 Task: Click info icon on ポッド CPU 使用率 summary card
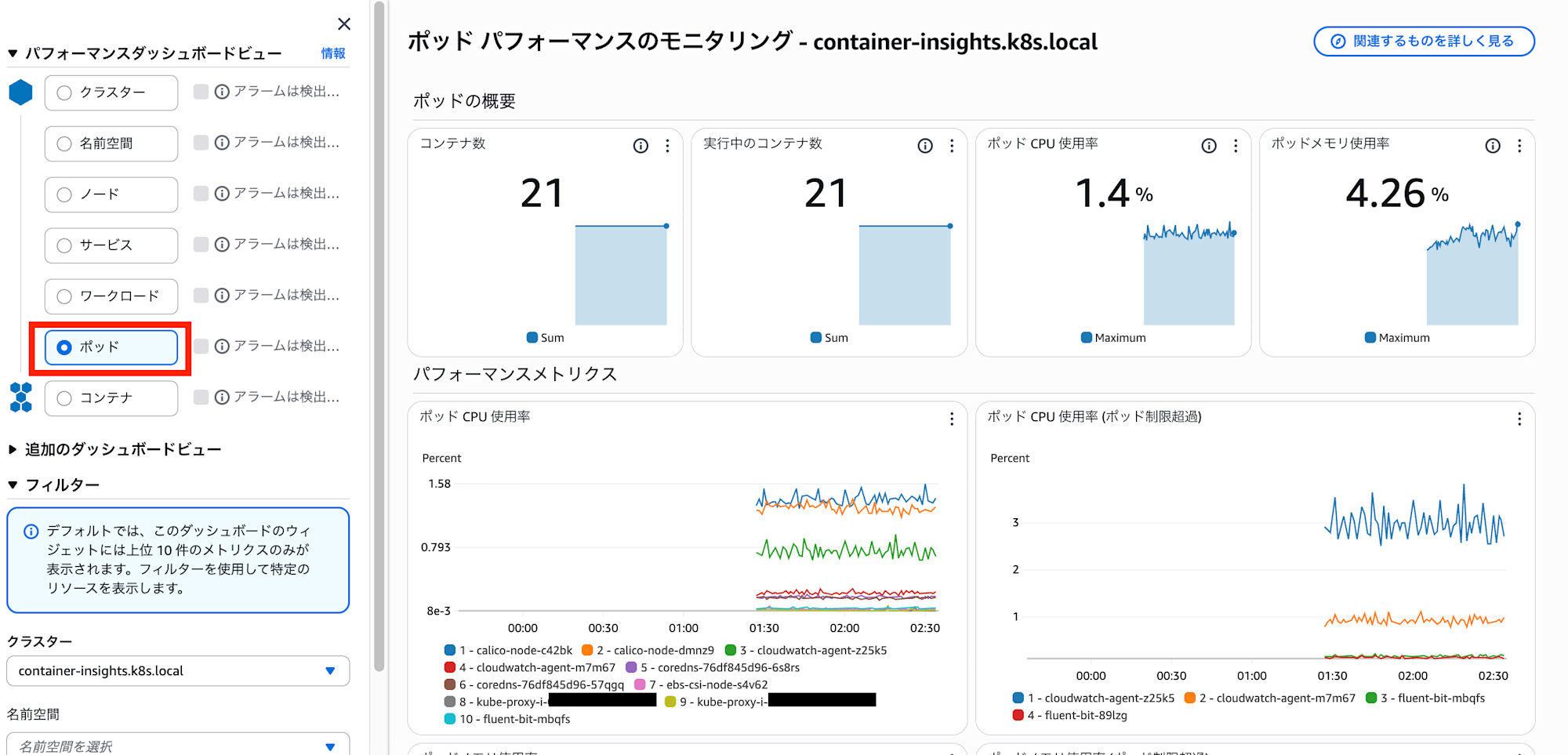(1209, 146)
